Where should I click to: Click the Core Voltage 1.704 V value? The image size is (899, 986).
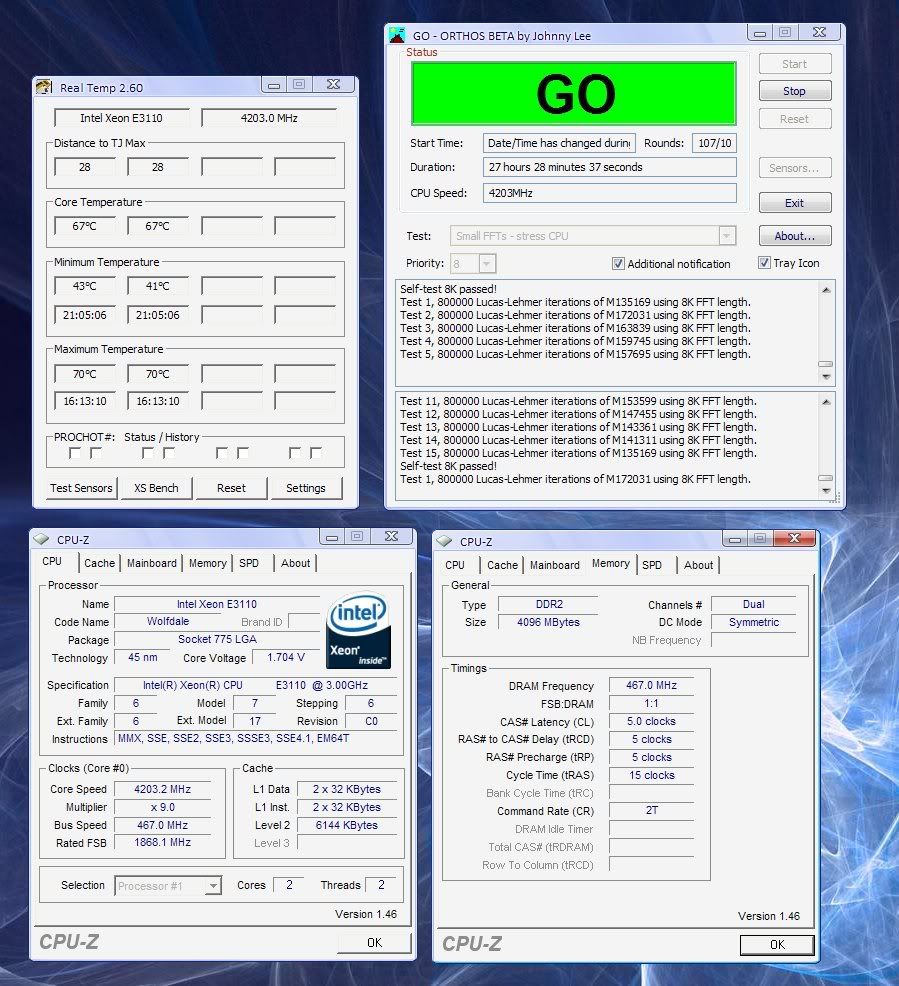[286, 657]
